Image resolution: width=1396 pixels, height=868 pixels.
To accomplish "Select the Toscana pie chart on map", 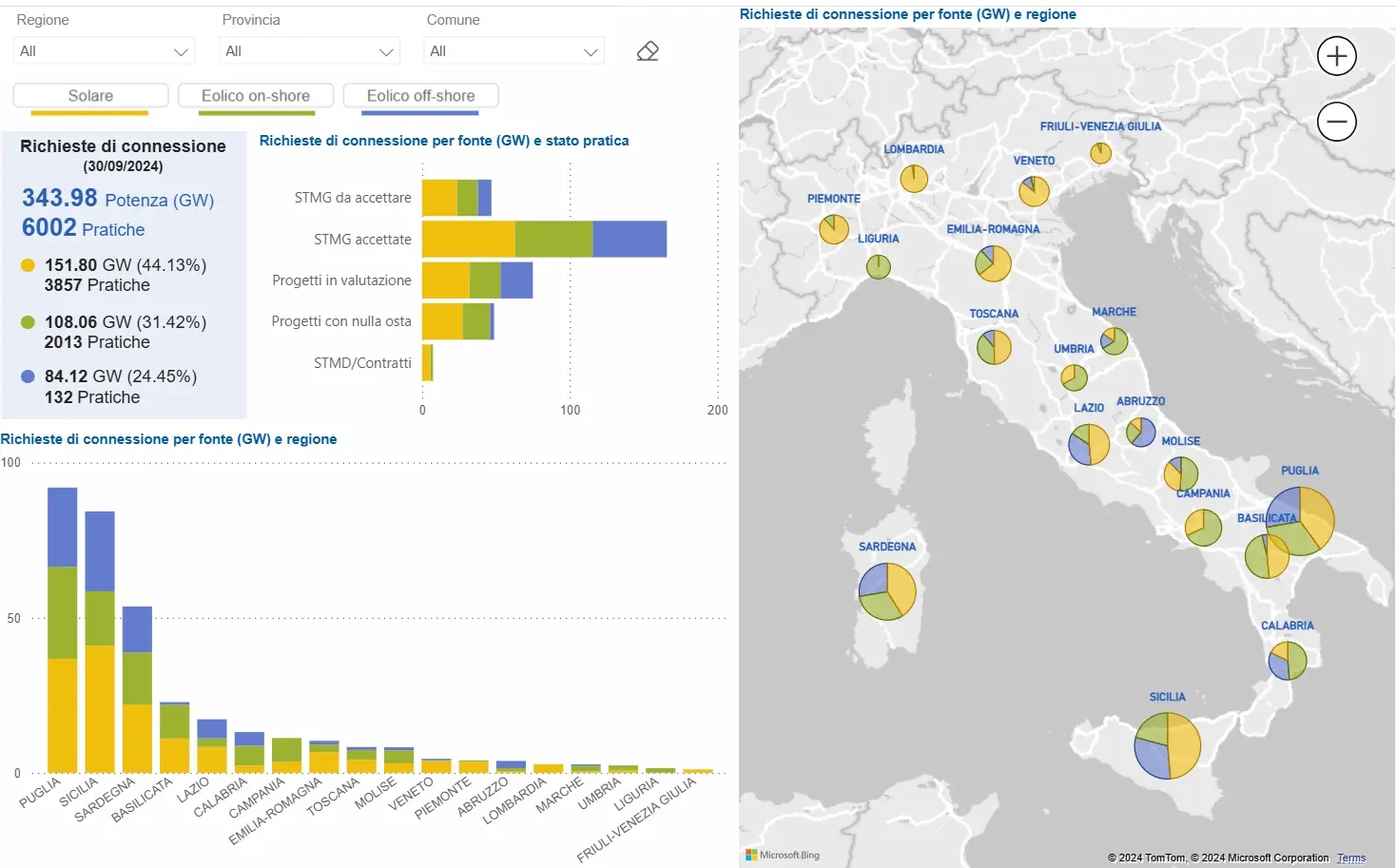I will (994, 347).
